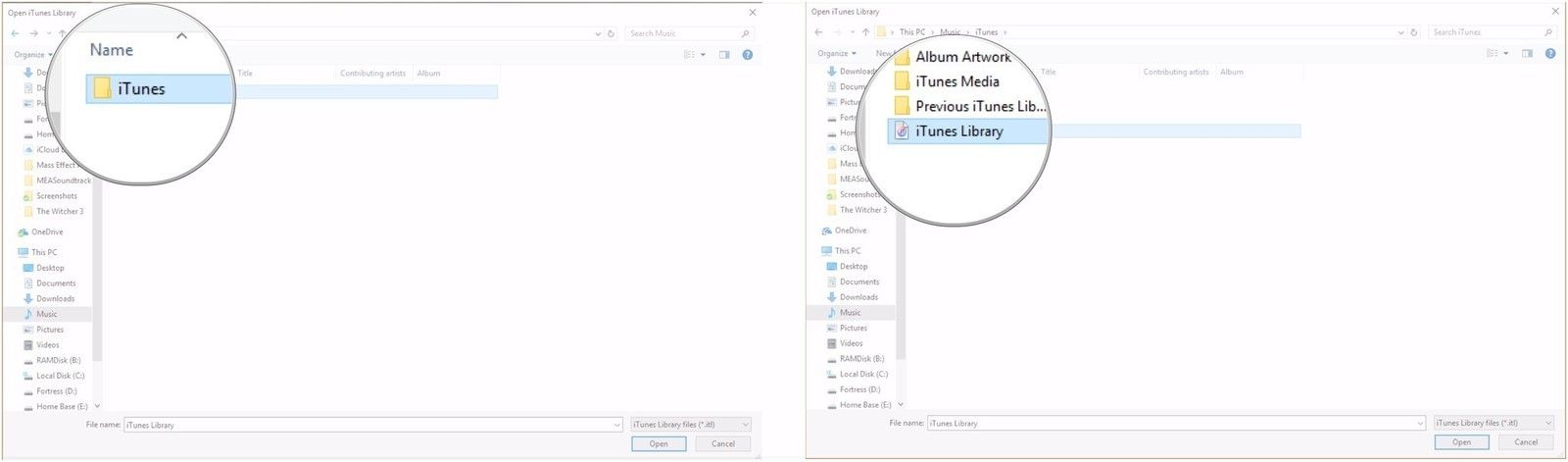The height and width of the screenshot is (462, 1568).
Task: Click the Search Music input field
Action: [681, 33]
